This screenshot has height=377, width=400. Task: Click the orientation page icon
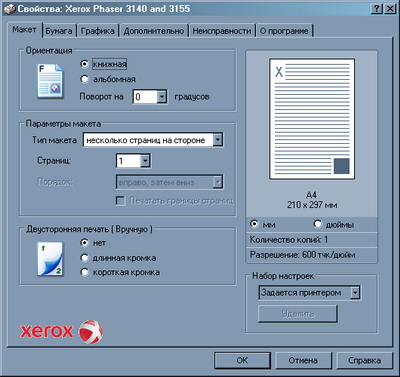tap(49, 81)
